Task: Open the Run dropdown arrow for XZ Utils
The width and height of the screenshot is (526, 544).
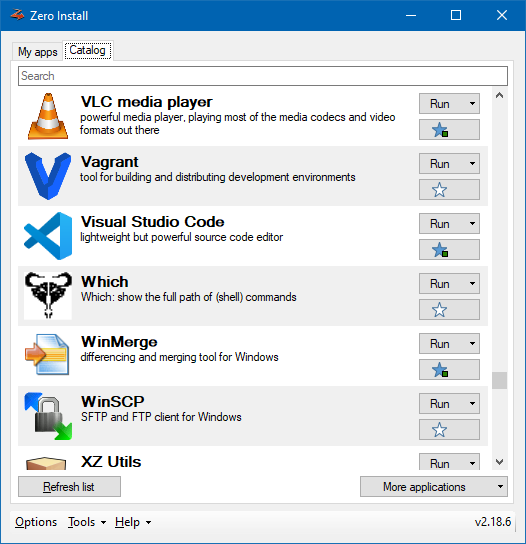Action: [x=472, y=463]
